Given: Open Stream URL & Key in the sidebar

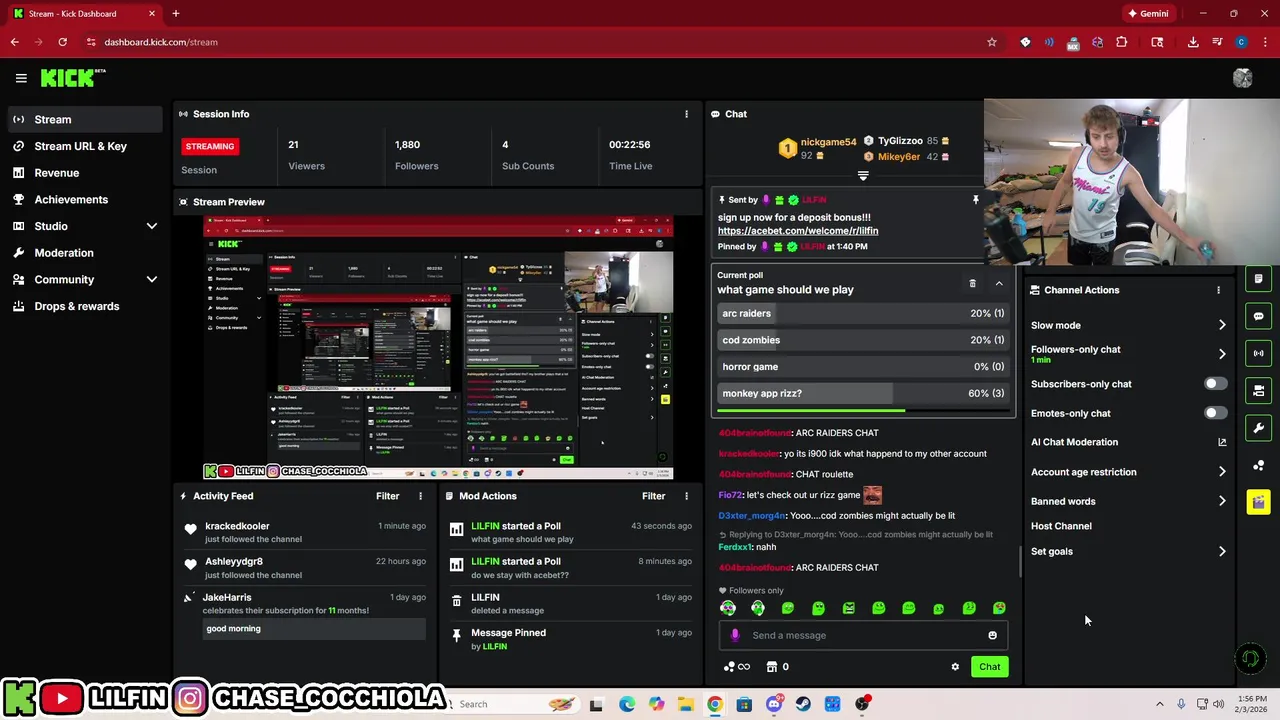Looking at the screenshot, I should pyautogui.click(x=84, y=146).
